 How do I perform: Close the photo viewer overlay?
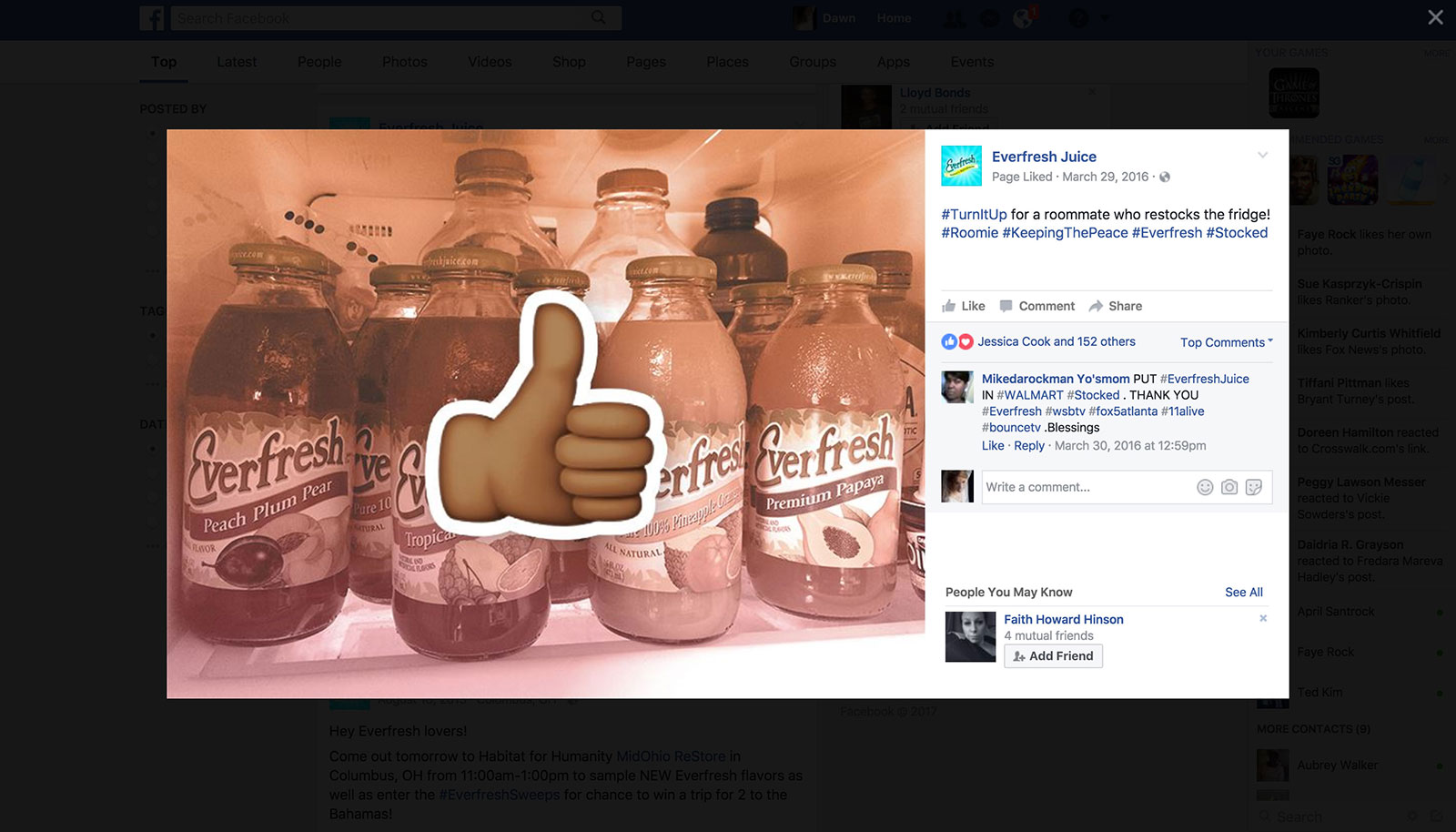click(x=1435, y=17)
